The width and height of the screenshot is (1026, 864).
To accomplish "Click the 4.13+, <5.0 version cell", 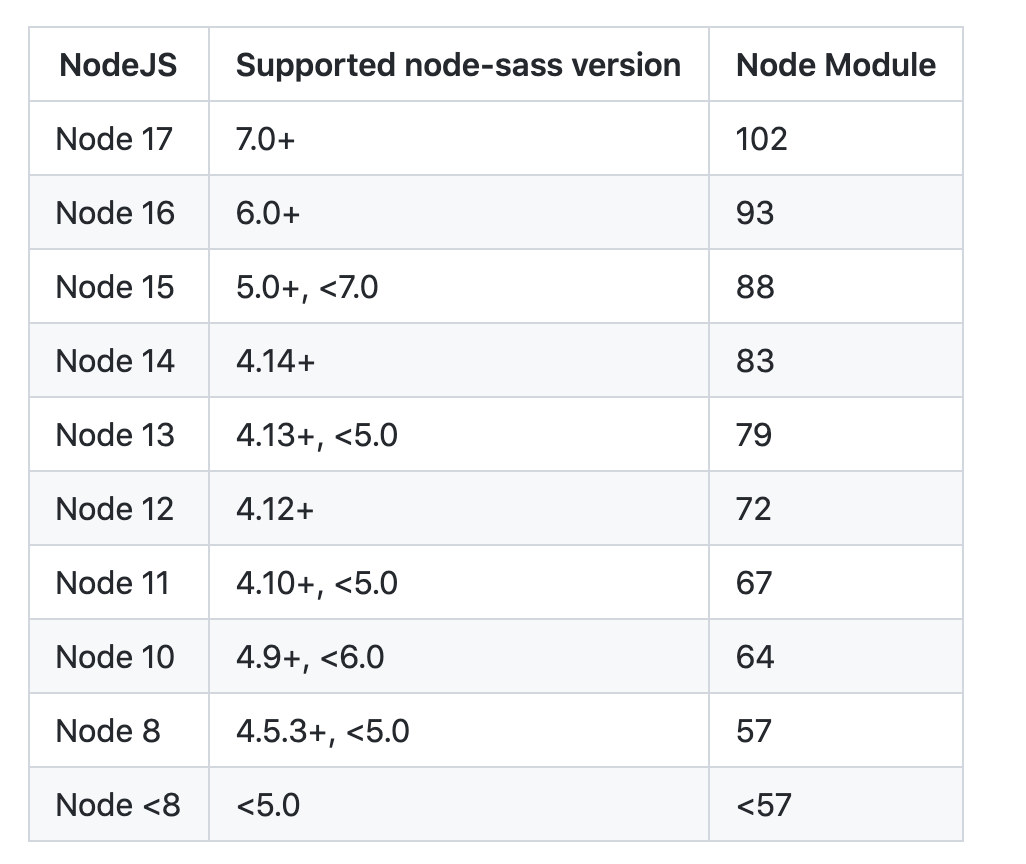I will pyautogui.click(x=316, y=435).
